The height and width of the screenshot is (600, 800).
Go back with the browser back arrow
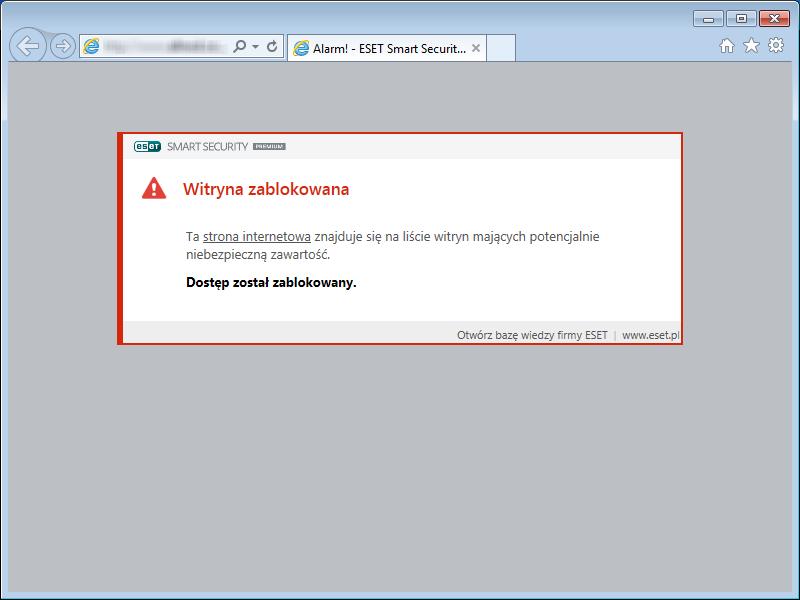[x=28, y=46]
